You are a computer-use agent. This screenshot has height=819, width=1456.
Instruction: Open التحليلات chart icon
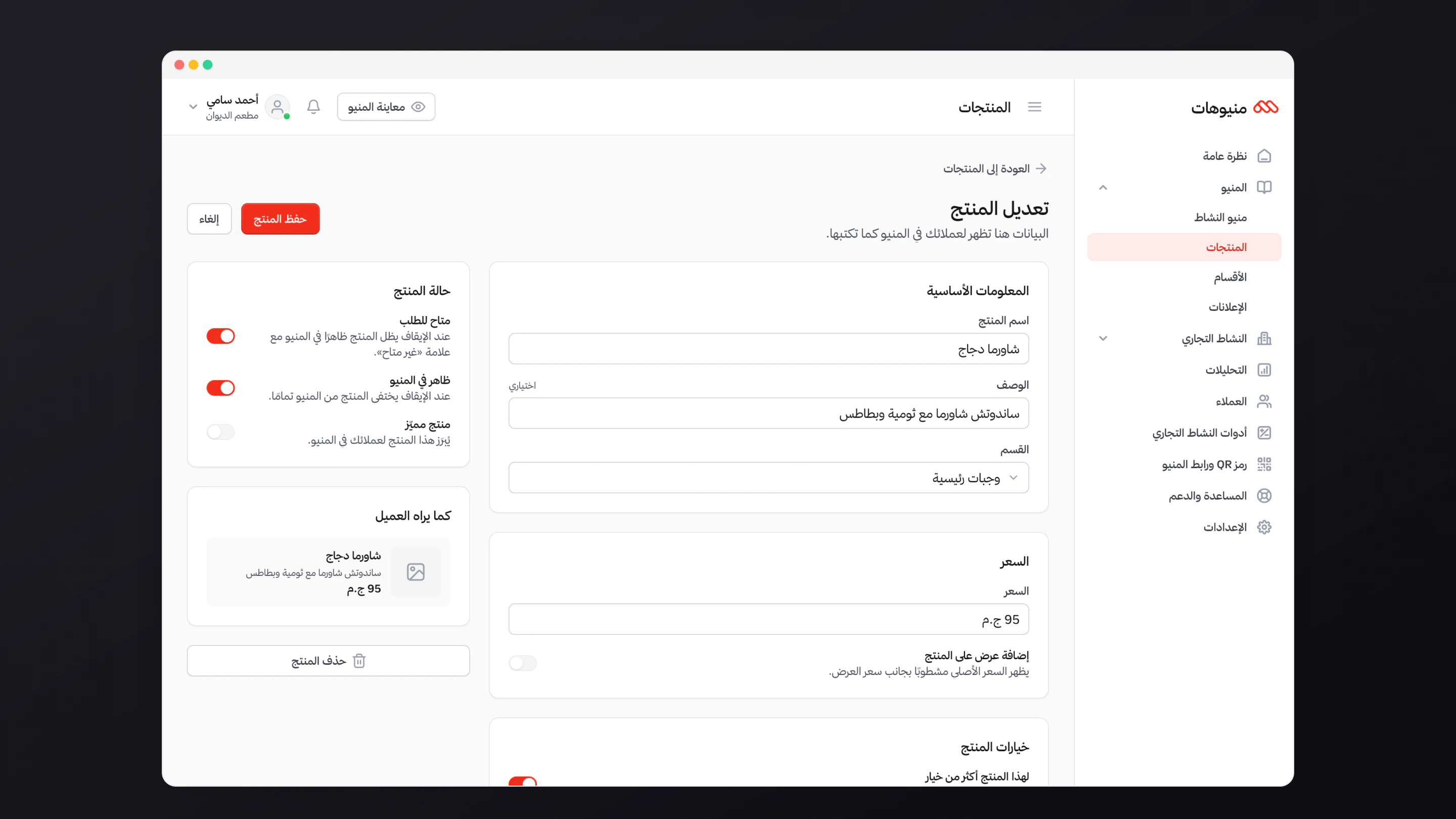[x=1264, y=370]
